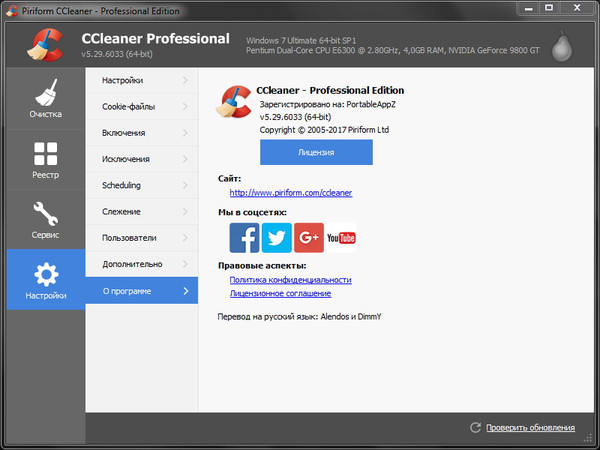Click the refresh icon beside Проверить обновления
600x450 pixels.
click(475, 427)
